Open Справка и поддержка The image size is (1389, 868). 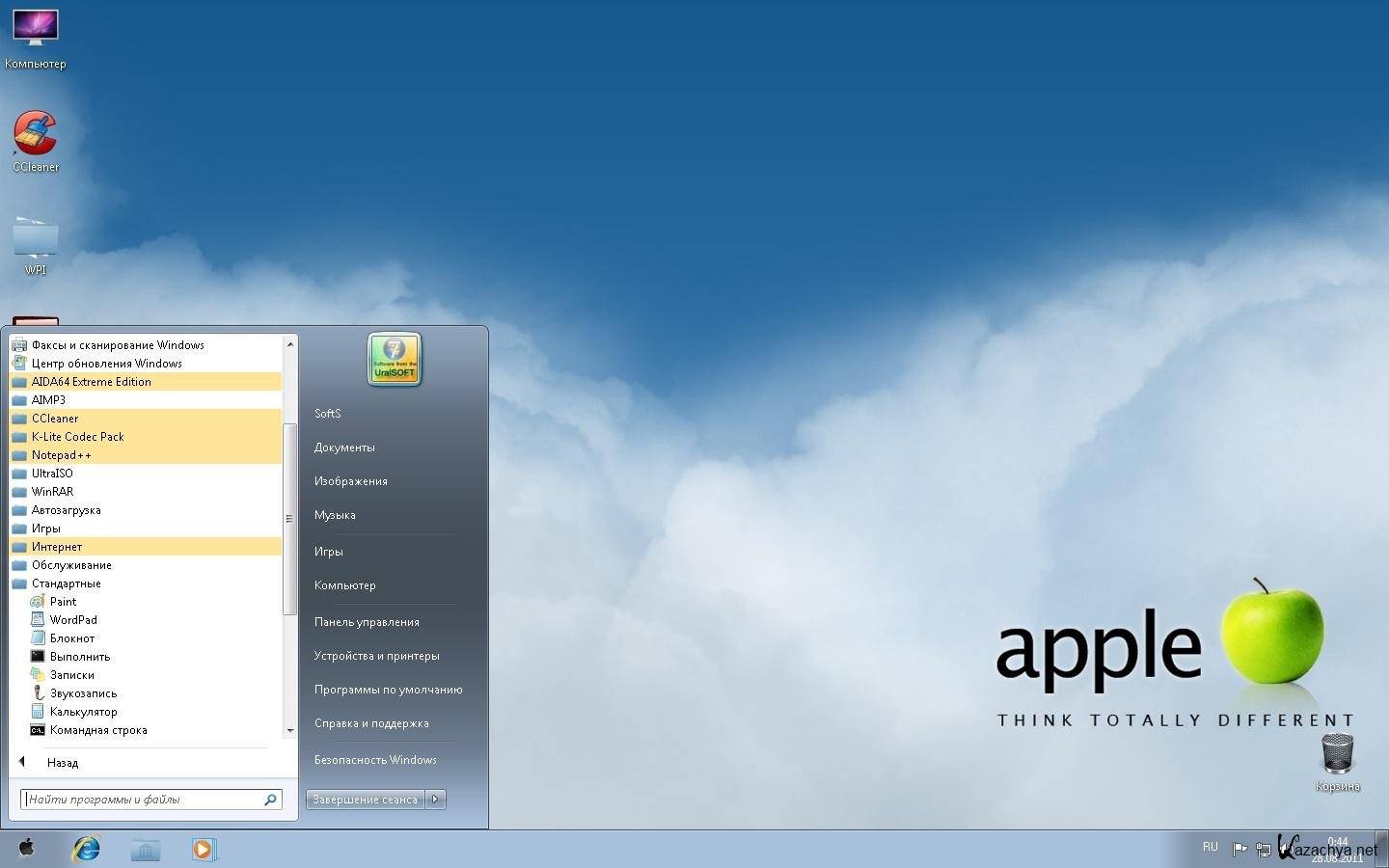(x=371, y=723)
